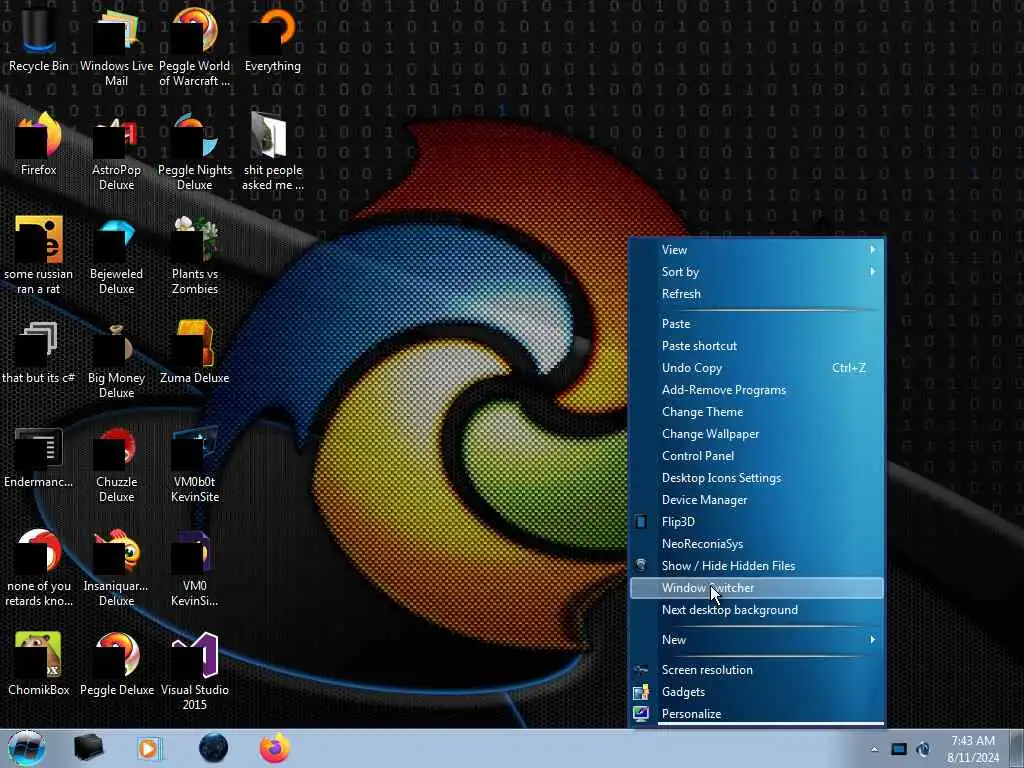Select the Visual Studio 2015 desktop icon
This screenshot has height=768, width=1024.
click(x=195, y=671)
